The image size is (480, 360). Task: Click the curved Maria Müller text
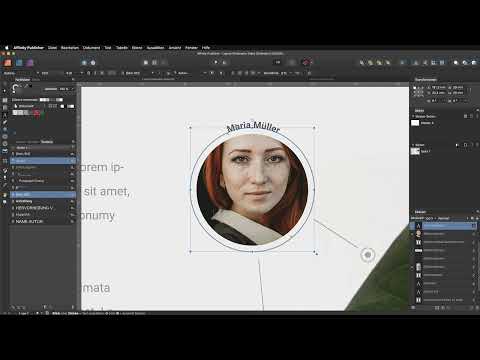click(253, 126)
